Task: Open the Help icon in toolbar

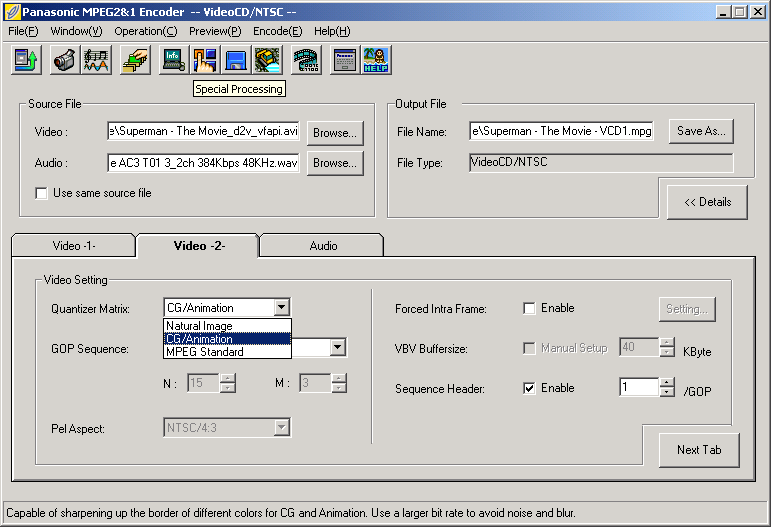Action: 376,60
